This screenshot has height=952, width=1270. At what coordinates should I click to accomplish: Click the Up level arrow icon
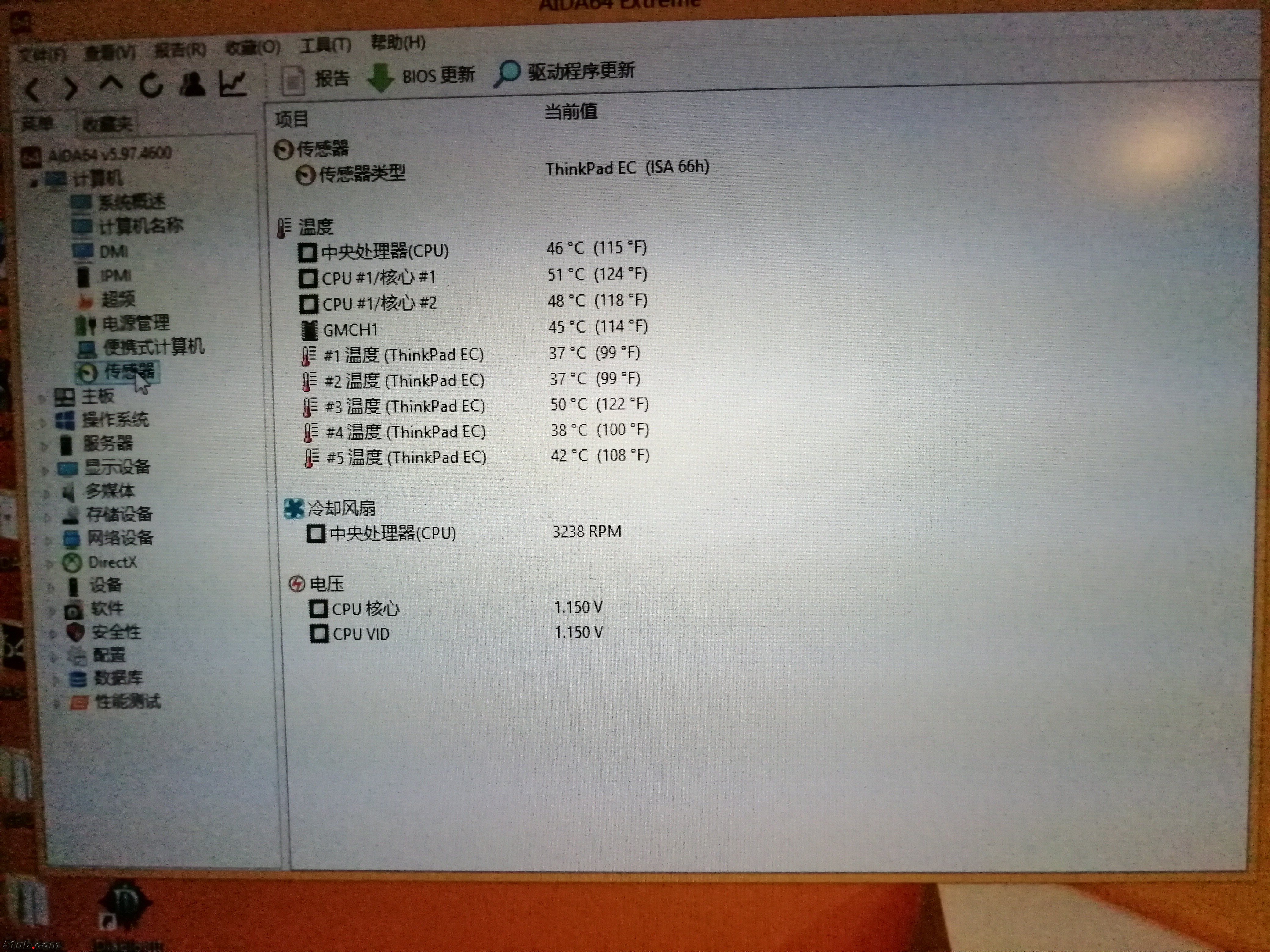[x=111, y=84]
